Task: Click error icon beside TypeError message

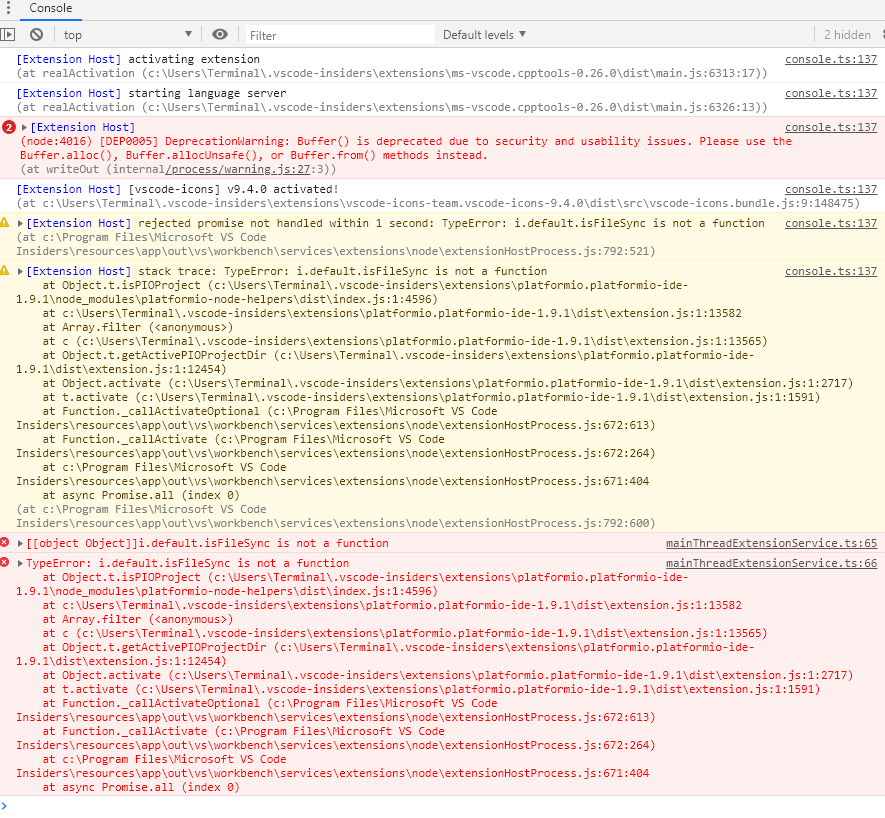Action: pos(5,562)
